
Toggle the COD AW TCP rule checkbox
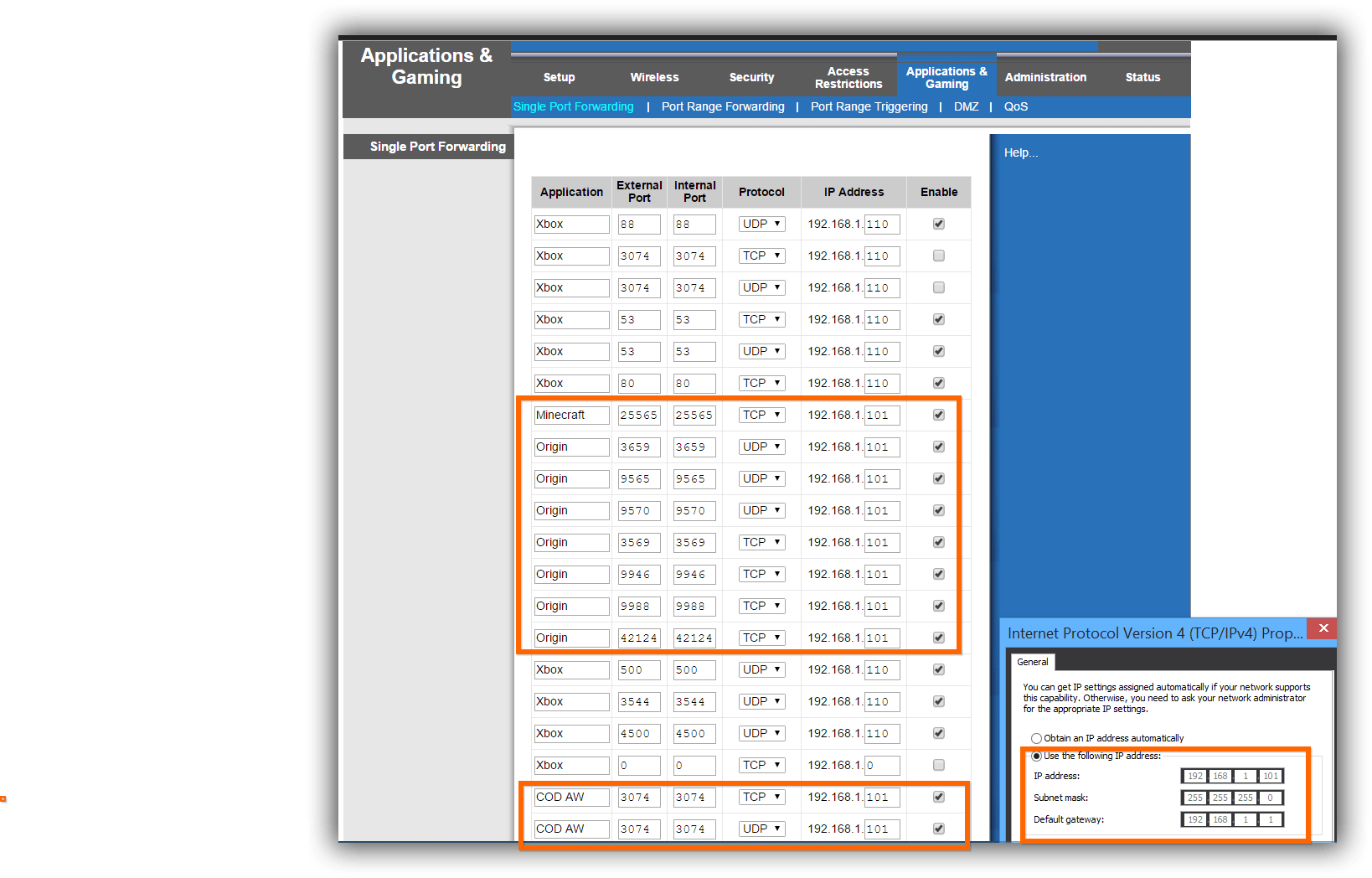point(938,797)
